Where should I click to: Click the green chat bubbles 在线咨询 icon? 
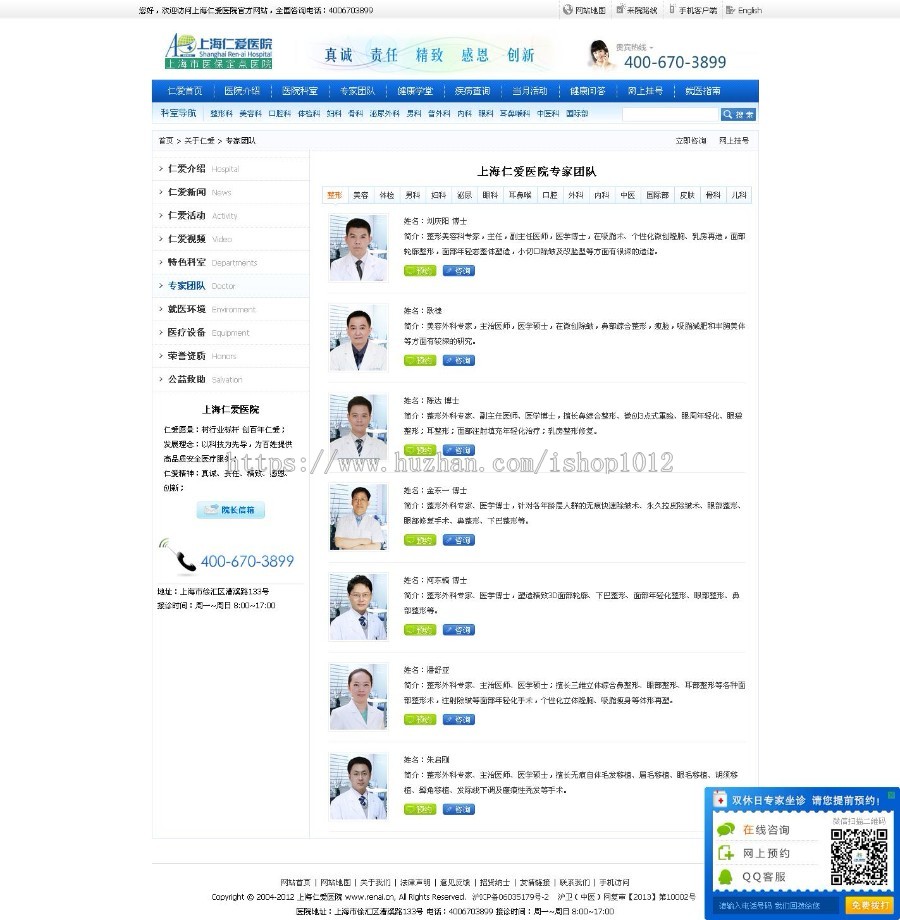pyautogui.click(x=726, y=829)
